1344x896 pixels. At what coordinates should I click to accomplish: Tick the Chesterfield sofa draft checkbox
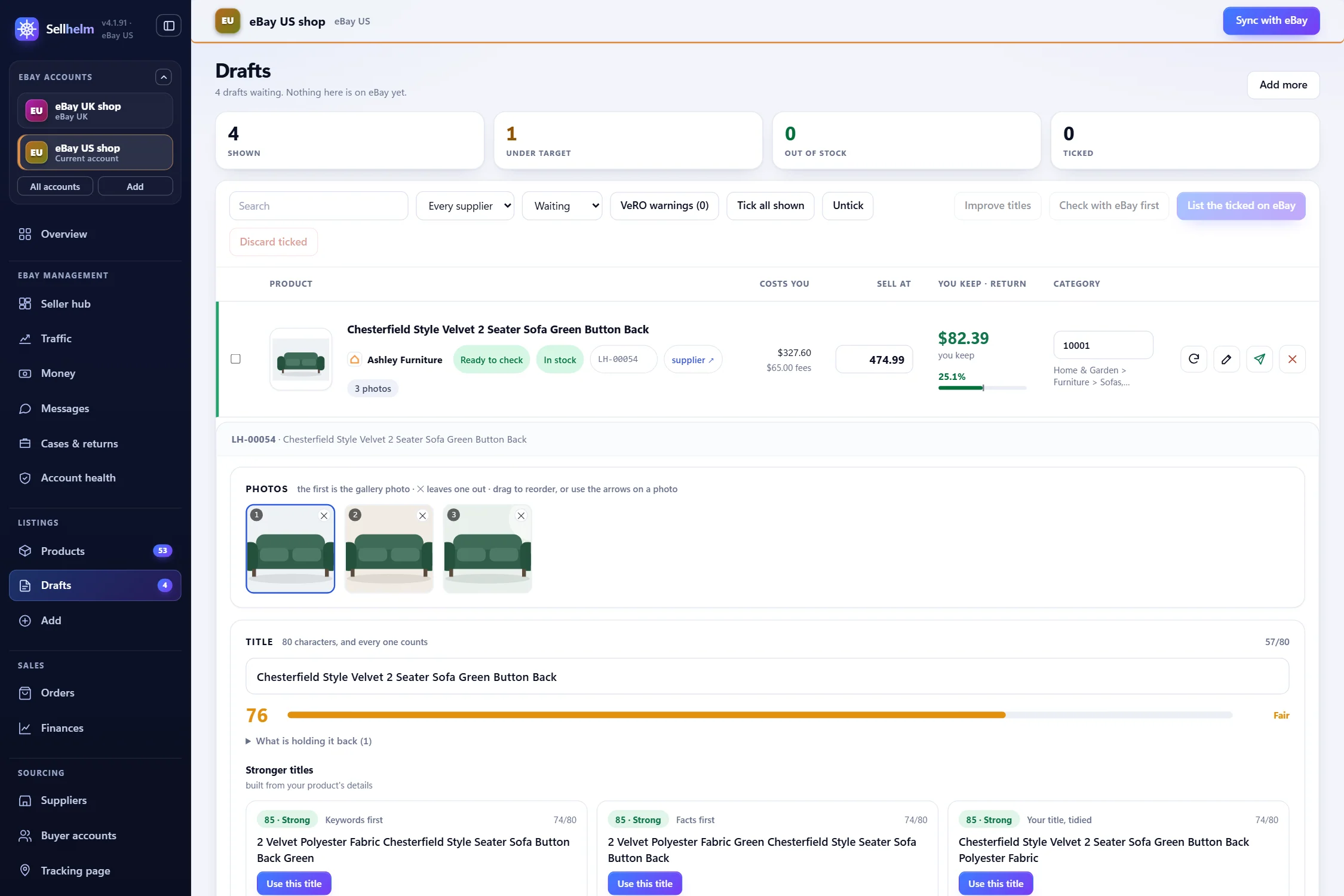click(x=235, y=359)
